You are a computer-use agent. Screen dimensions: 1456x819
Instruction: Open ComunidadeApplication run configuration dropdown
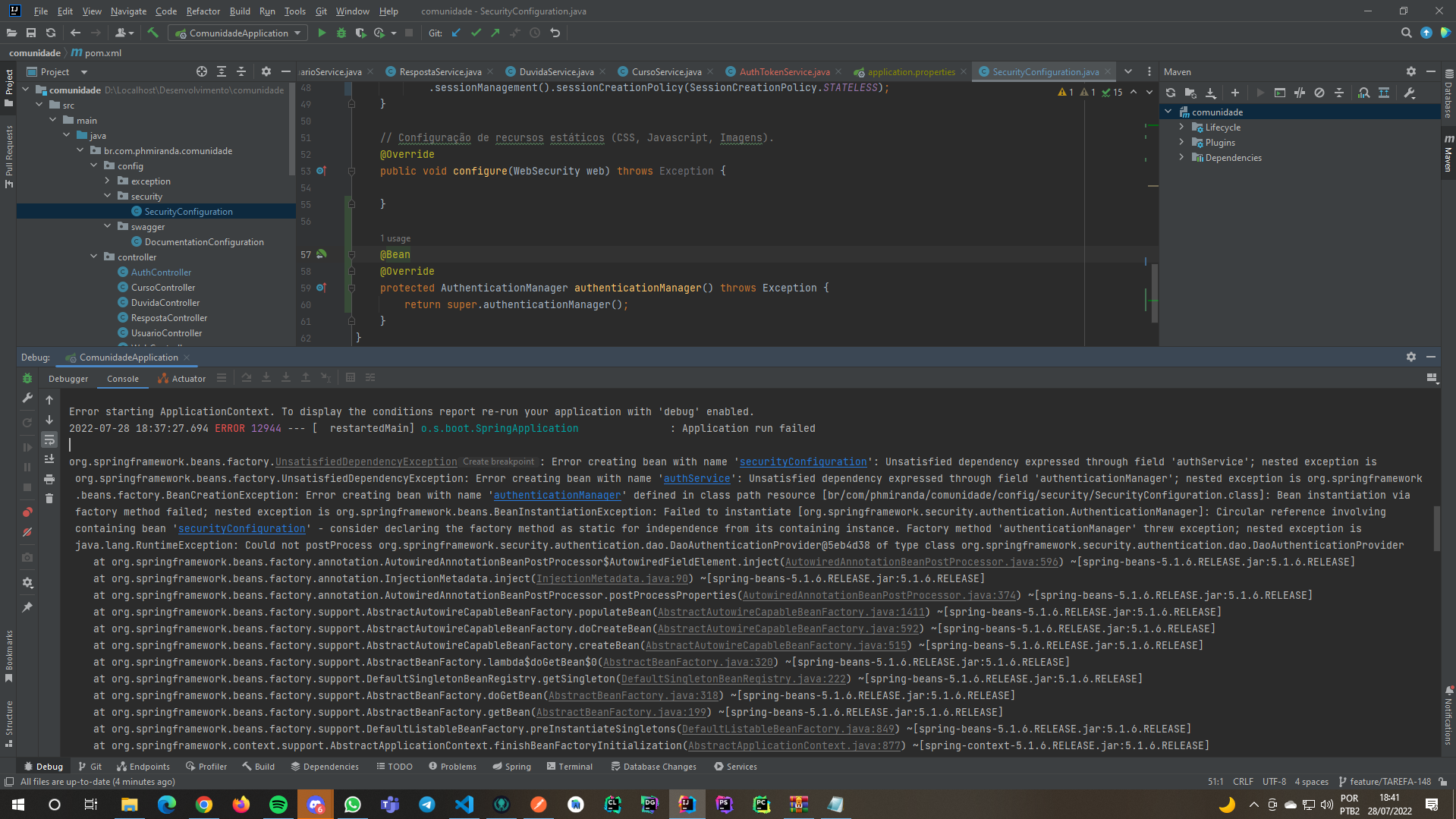(238, 33)
